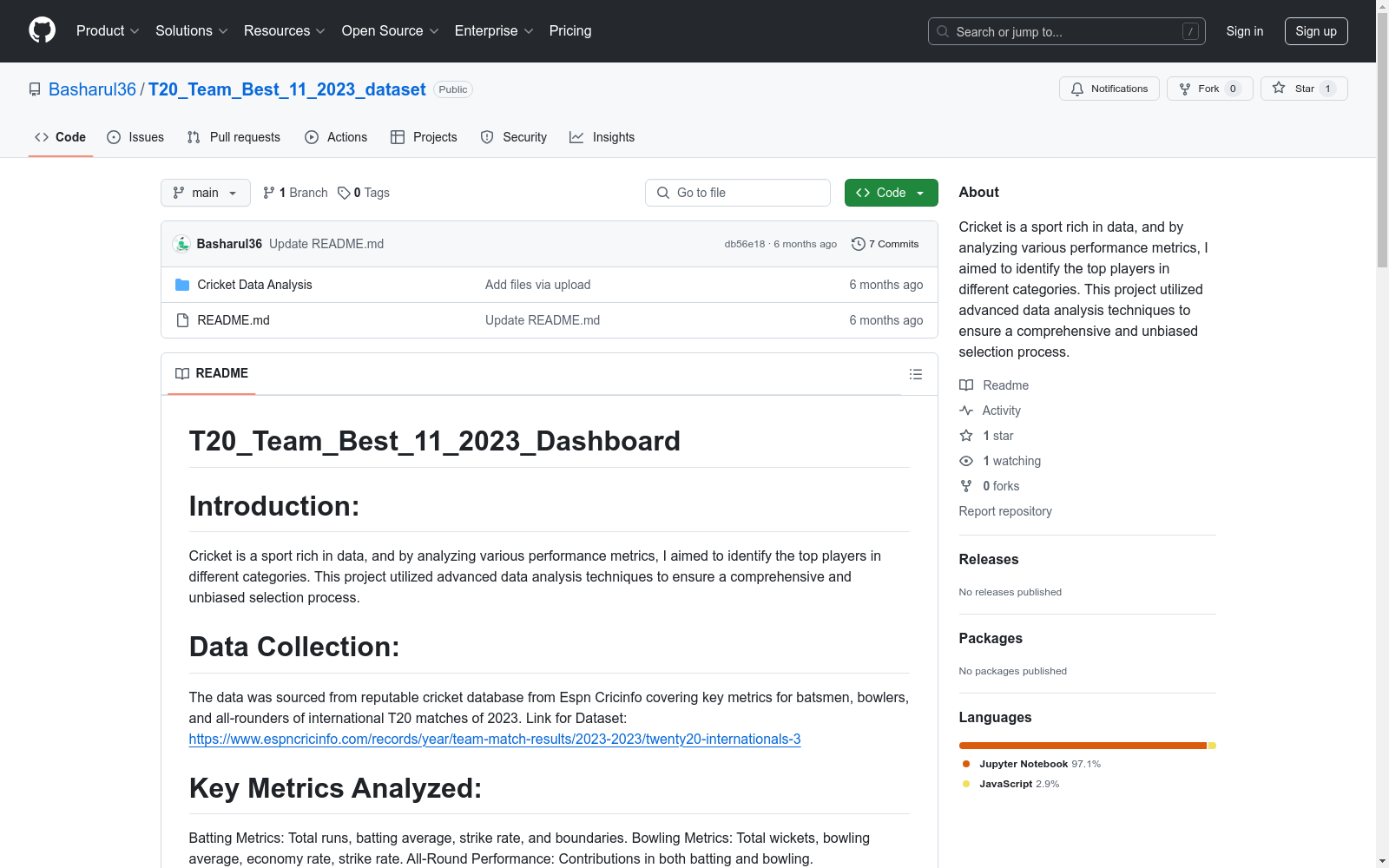
Task: Click the 1 star link in About
Action: pyautogui.click(x=997, y=436)
